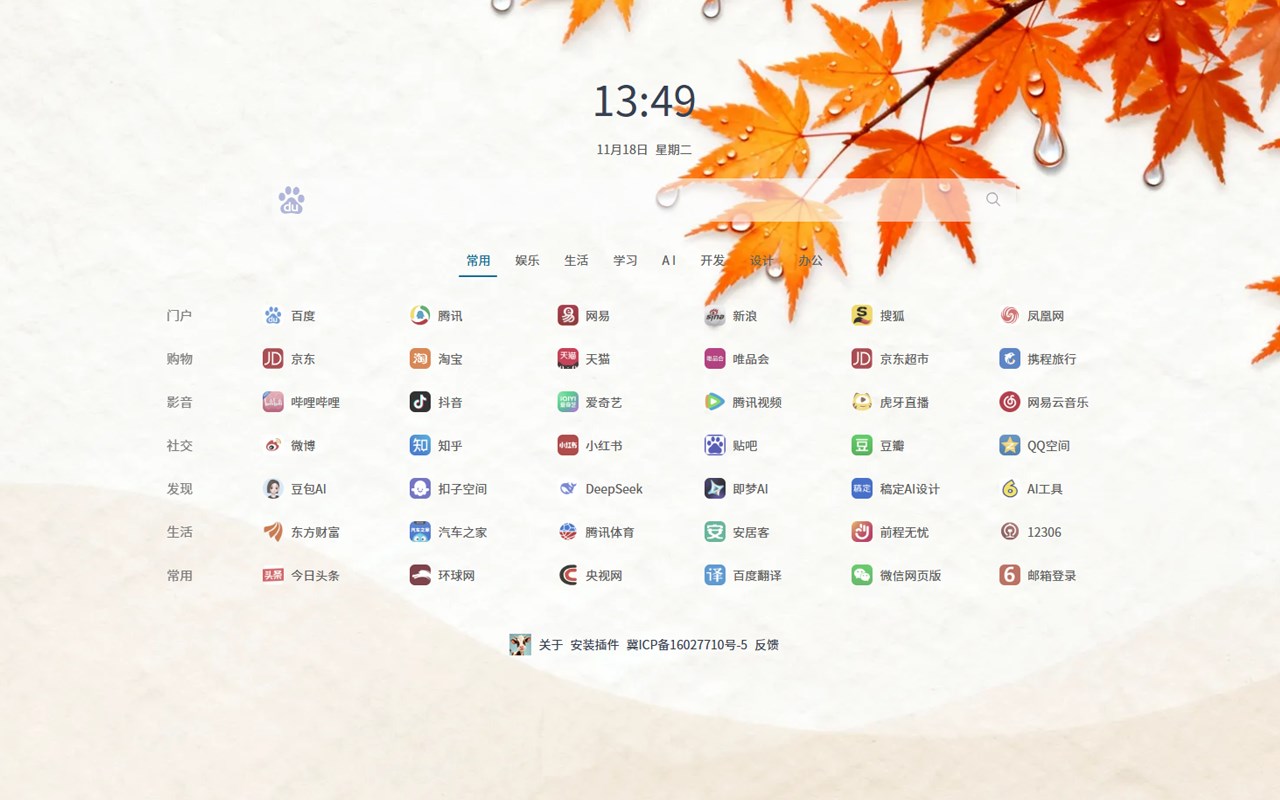Click the 12306 link text
This screenshot has height=800, width=1280.
(x=1044, y=532)
